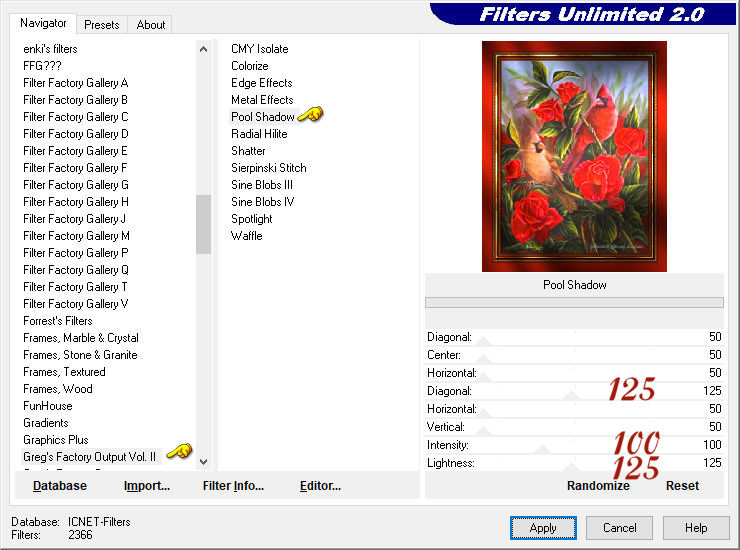740x550 pixels.
Task: Switch to the Navigator tab
Action: click(43, 23)
